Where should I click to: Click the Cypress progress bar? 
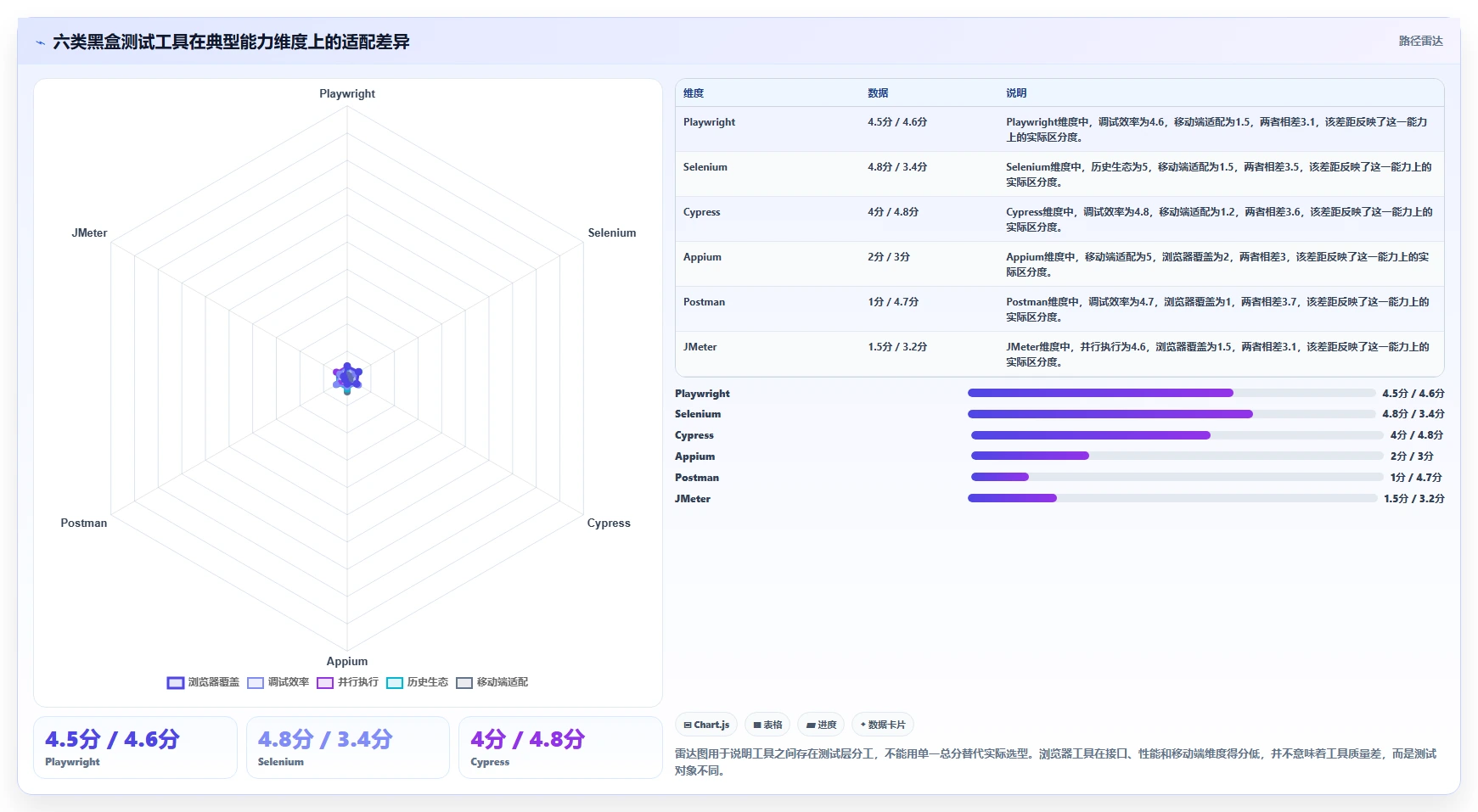click(x=1177, y=435)
